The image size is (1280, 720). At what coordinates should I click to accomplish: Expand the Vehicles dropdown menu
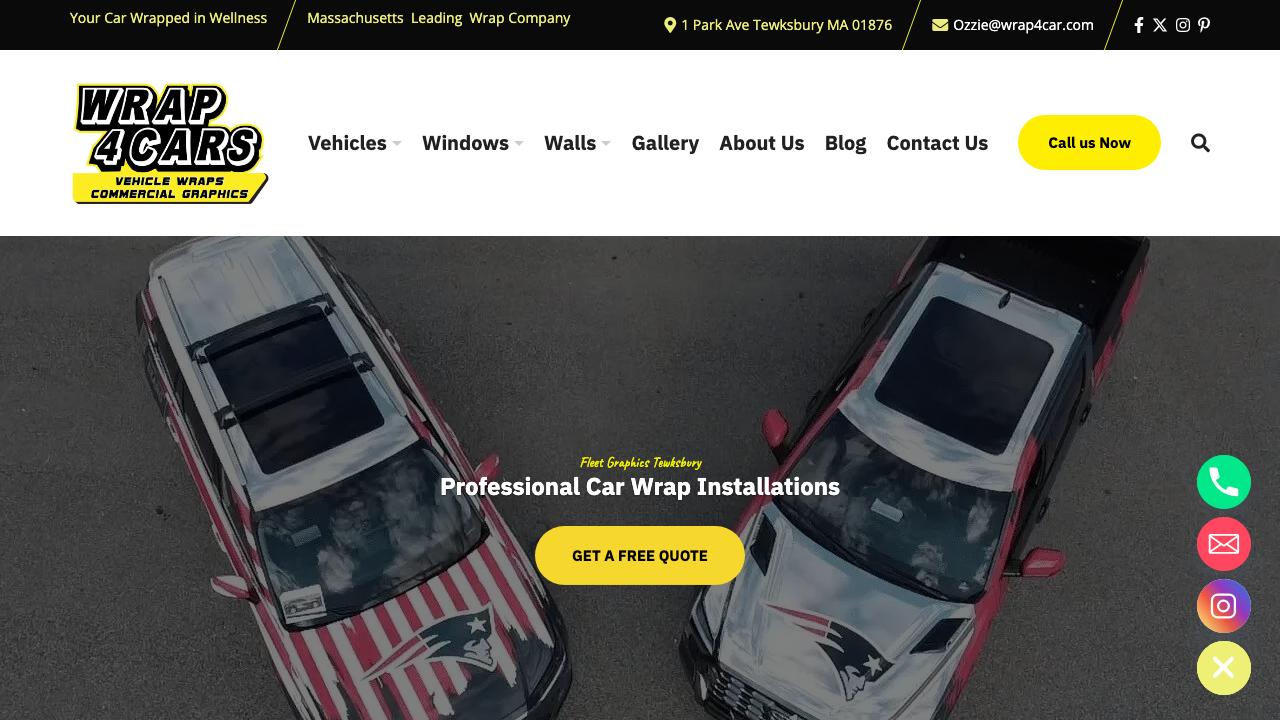click(x=354, y=143)
